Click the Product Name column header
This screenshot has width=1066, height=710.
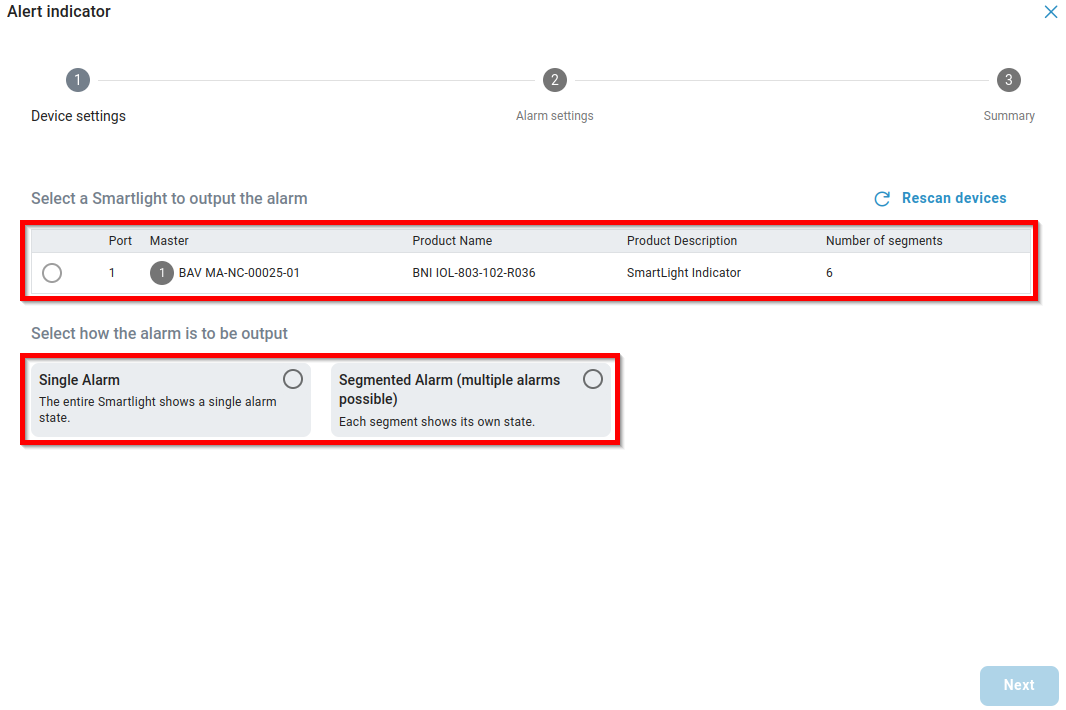[452, 241]
